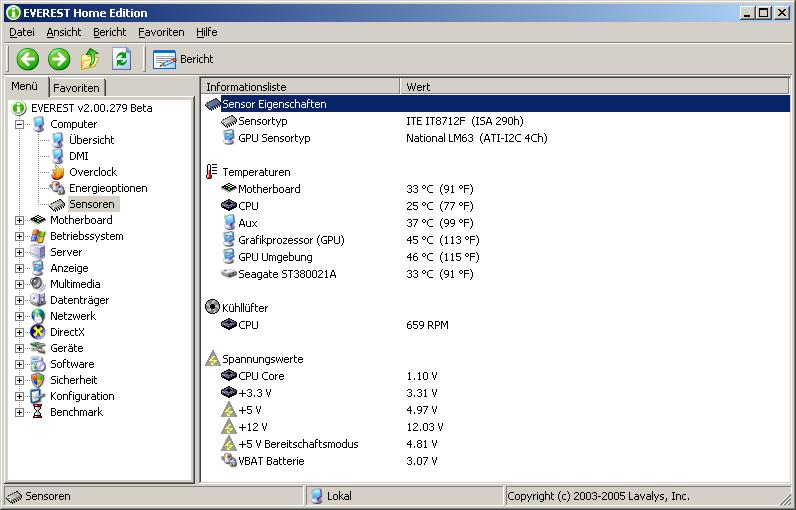
Task: Open the Ansicht menu
Action: click(63, 32)
